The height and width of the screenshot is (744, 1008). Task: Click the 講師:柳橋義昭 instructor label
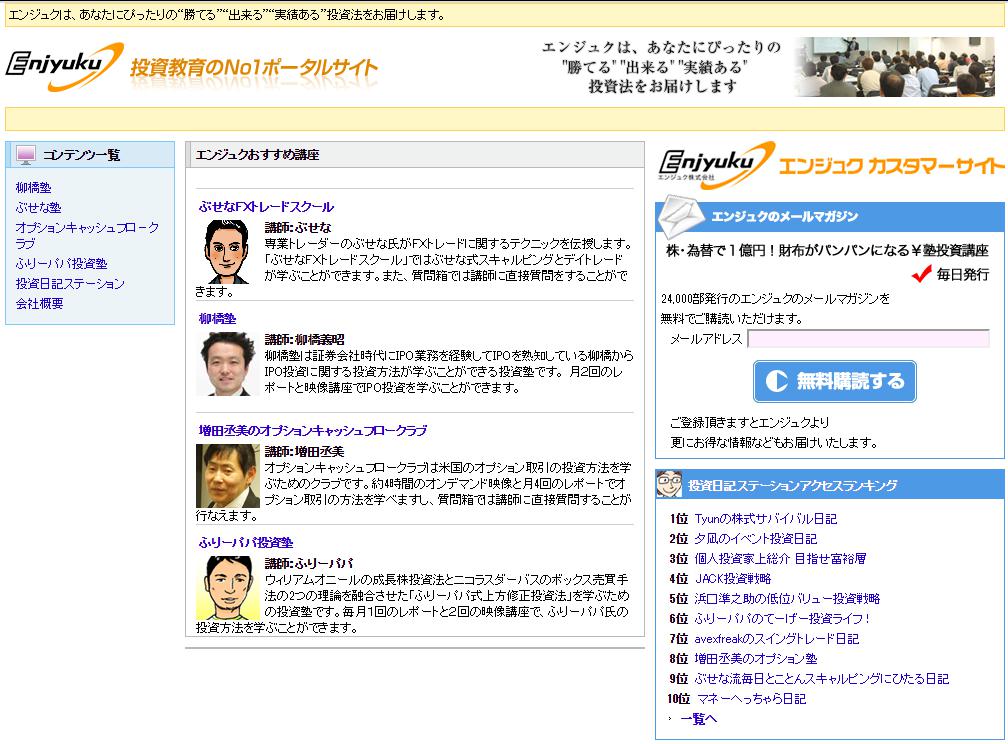[x=304, y=340]
